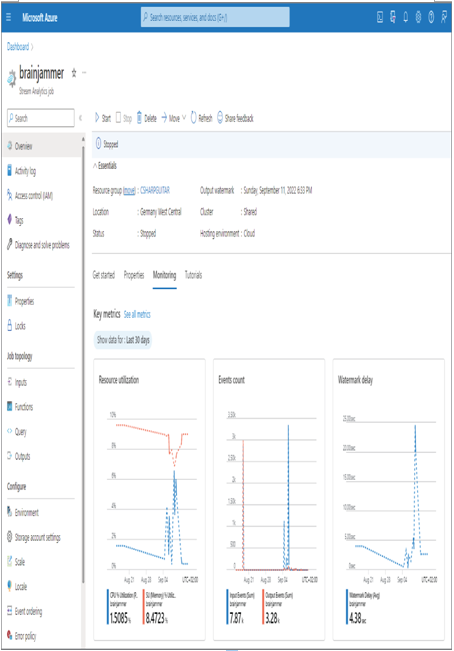This screenshot has width=454, height=651.
Task: Collapse the left navigation menu chevron
Action: pyautogui.click(x=81, y=118)
